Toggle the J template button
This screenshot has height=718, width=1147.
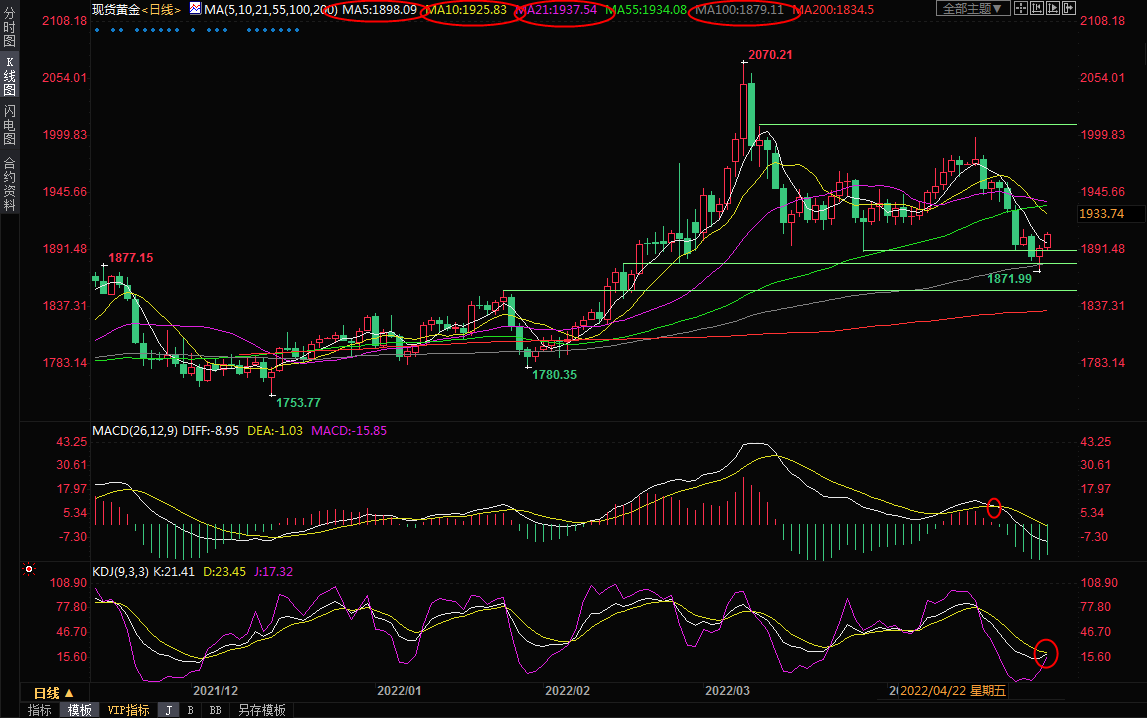(x=169, y=710)
